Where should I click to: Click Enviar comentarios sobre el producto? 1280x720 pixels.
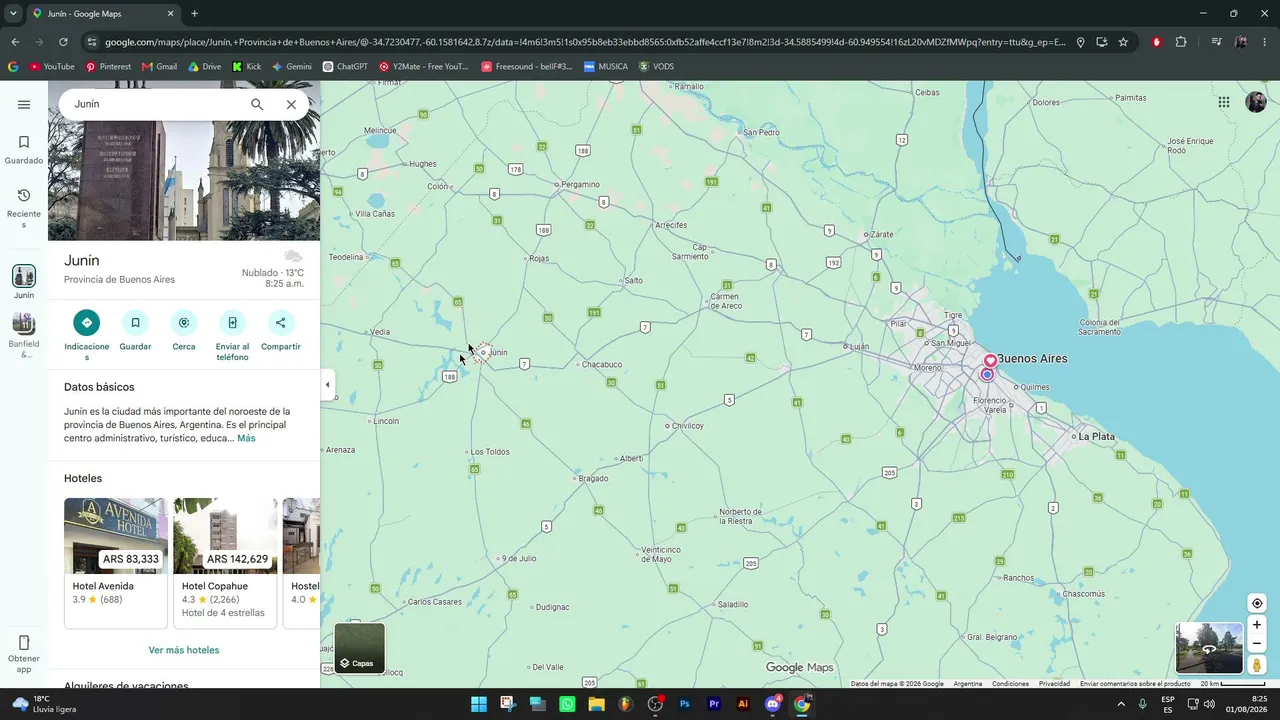click(1135, 684)
